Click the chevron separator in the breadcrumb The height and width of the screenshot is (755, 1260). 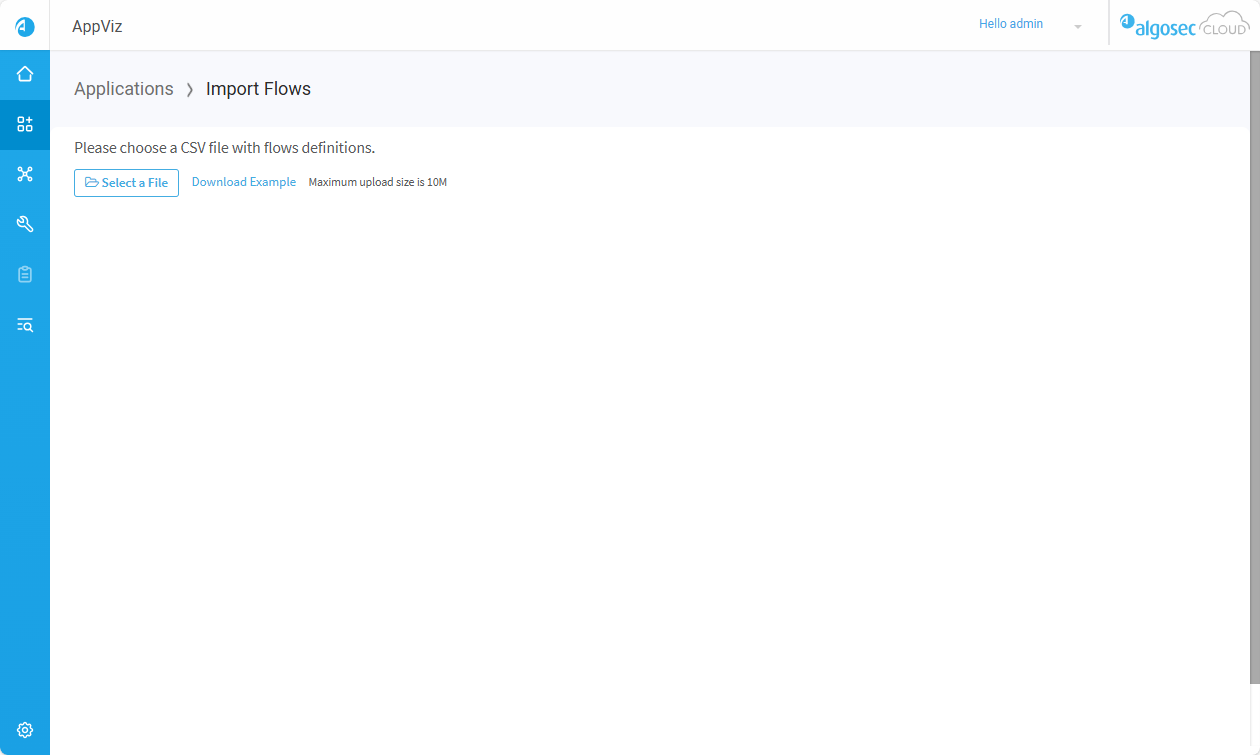(x=190, y=90)
